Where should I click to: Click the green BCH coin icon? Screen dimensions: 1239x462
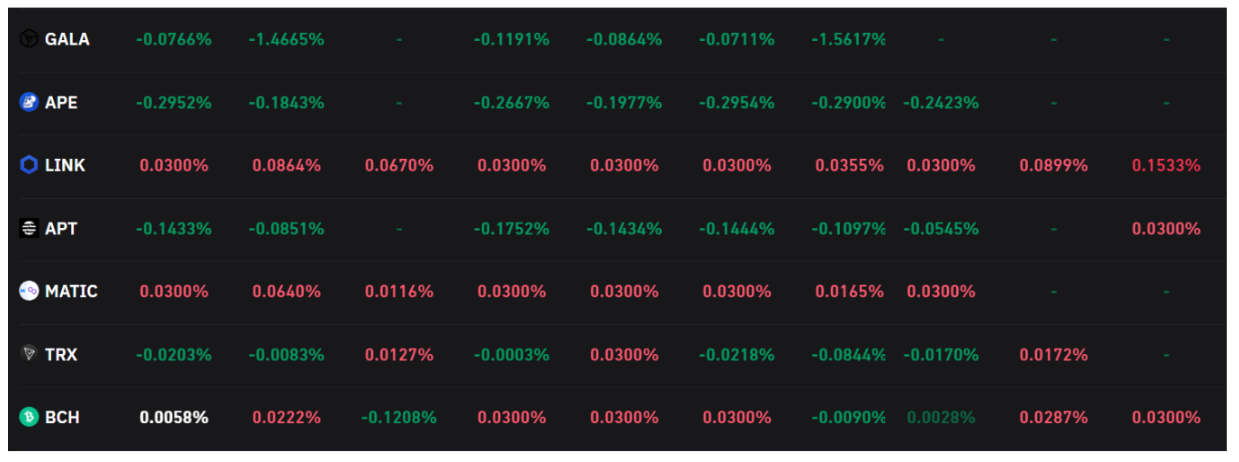(x=29, y=417)
